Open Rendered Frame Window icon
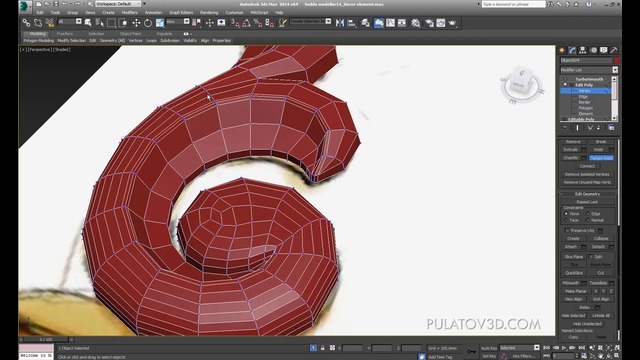This screenshot has width=640, height=360. (x=440, y=23)
